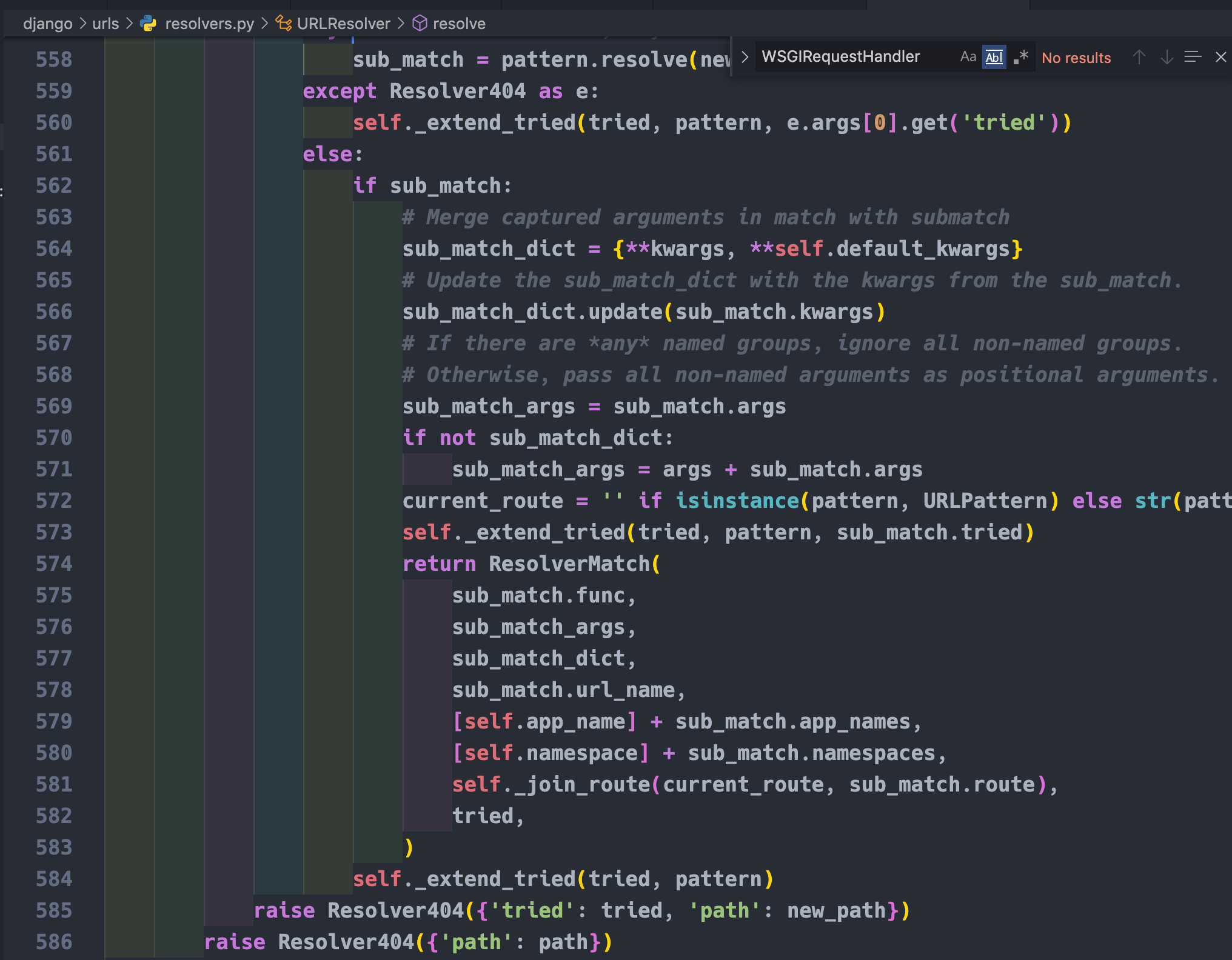The height and width of the screenshot is (960, 1232).
Task: Expand the replace field chevron
Action: pyautogui.click(x=745, y=57)
